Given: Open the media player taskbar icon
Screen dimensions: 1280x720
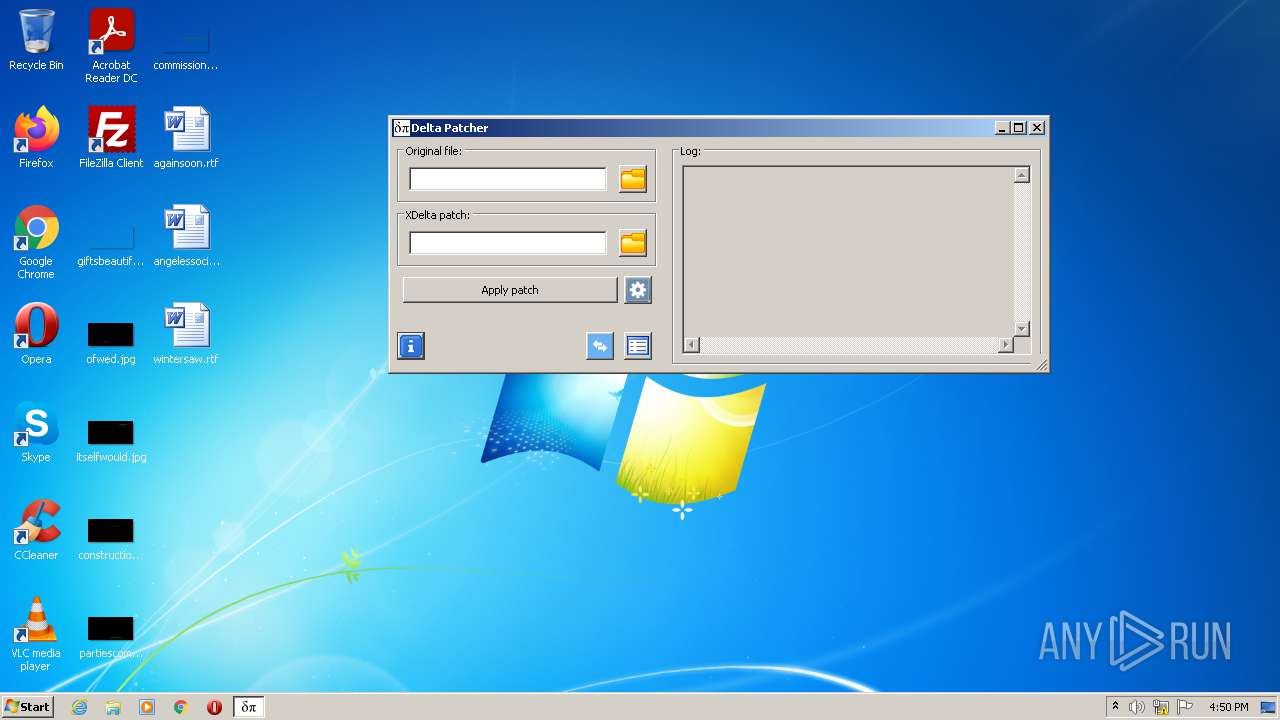Looking at the screenshot, I should 147,707.
